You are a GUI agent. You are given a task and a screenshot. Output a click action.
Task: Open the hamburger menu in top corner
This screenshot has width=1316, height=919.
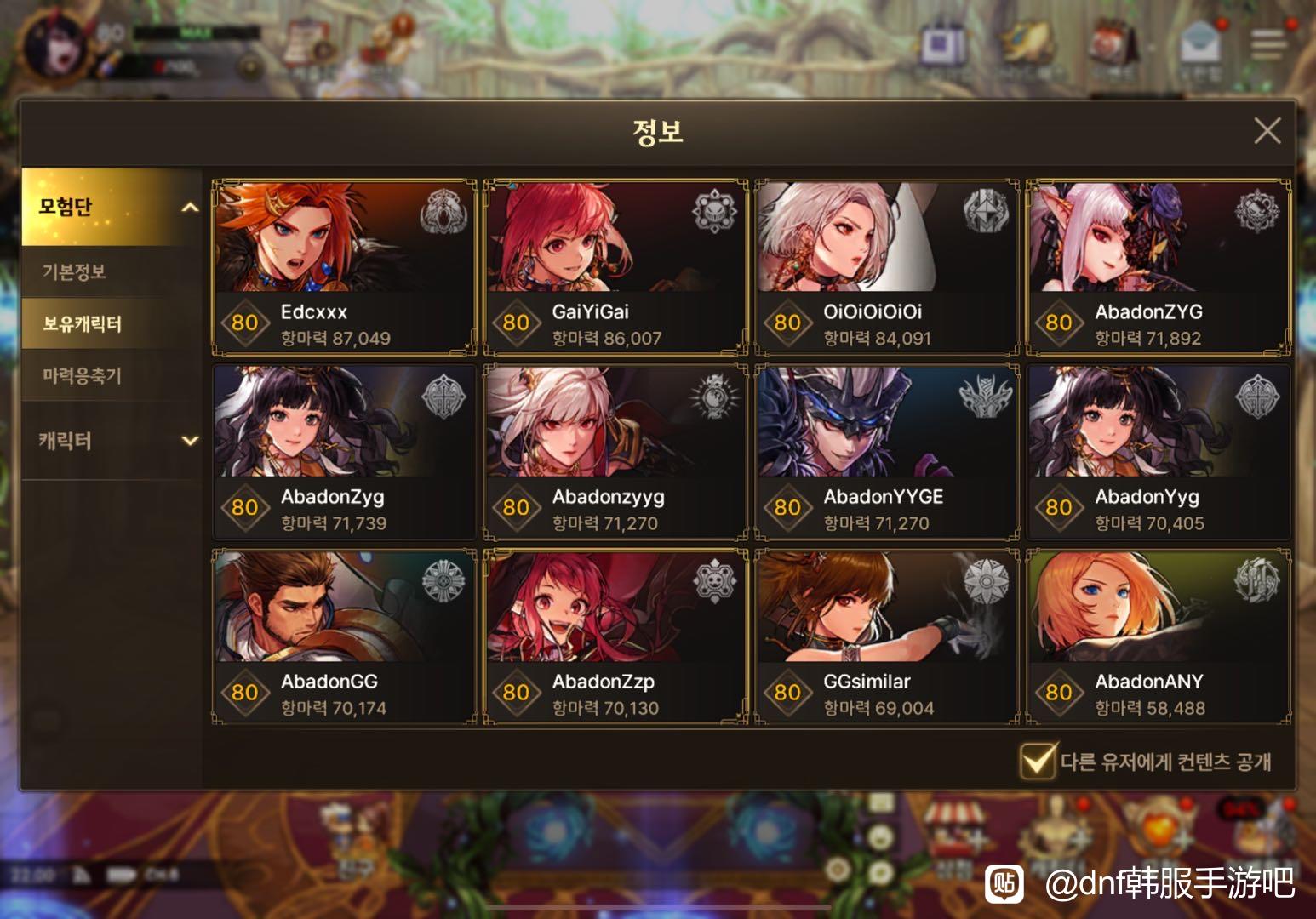(1267, 44)
